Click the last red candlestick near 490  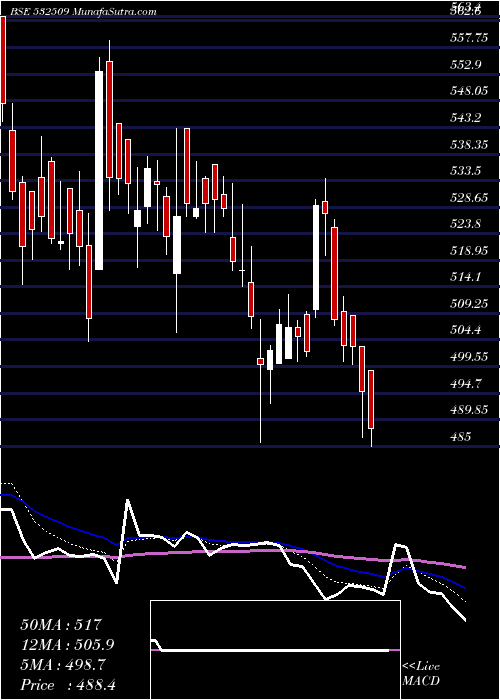(x=371, y=400)
